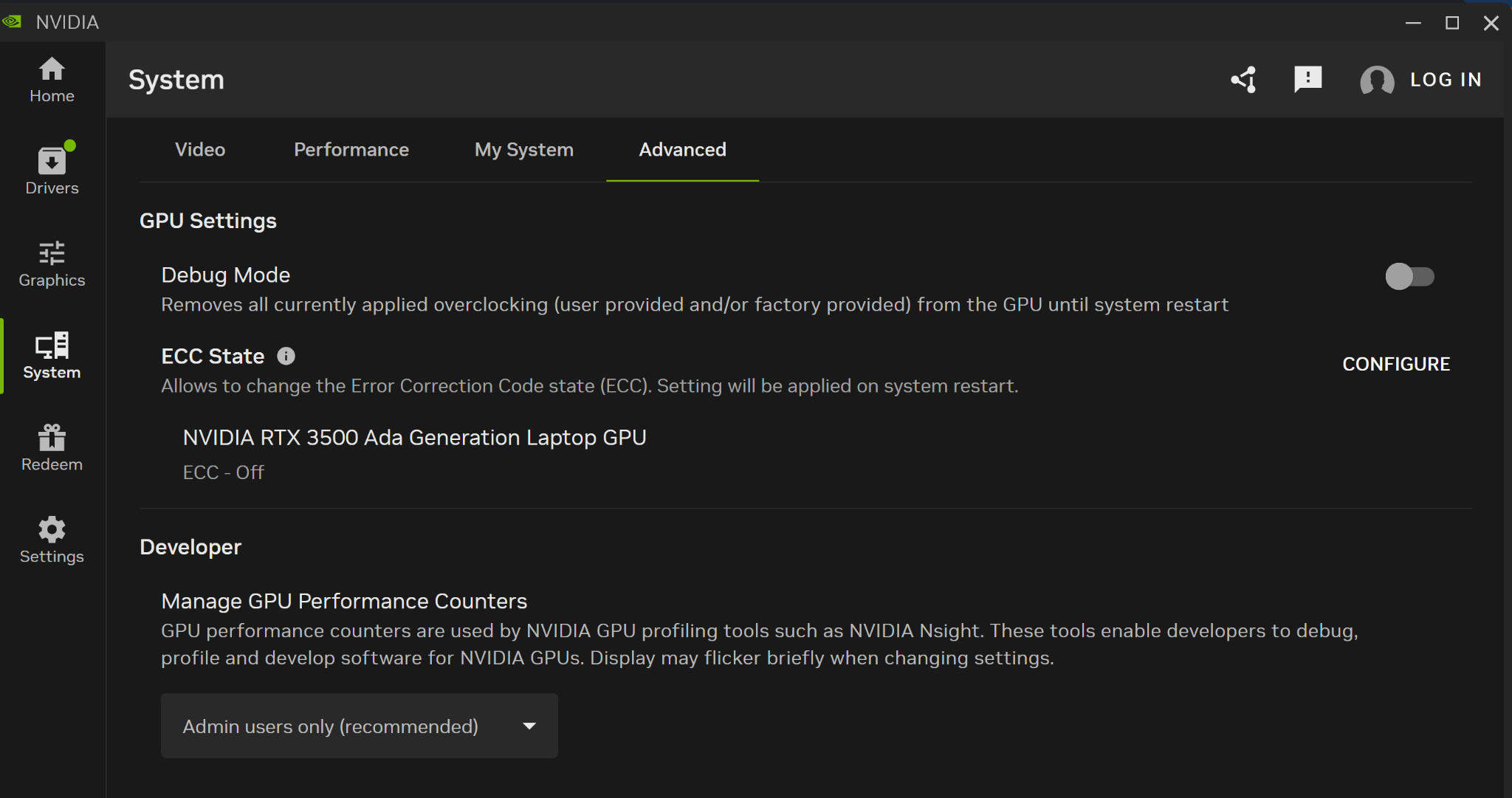Click the NVIDIA logo in title bar

(12, 22)
